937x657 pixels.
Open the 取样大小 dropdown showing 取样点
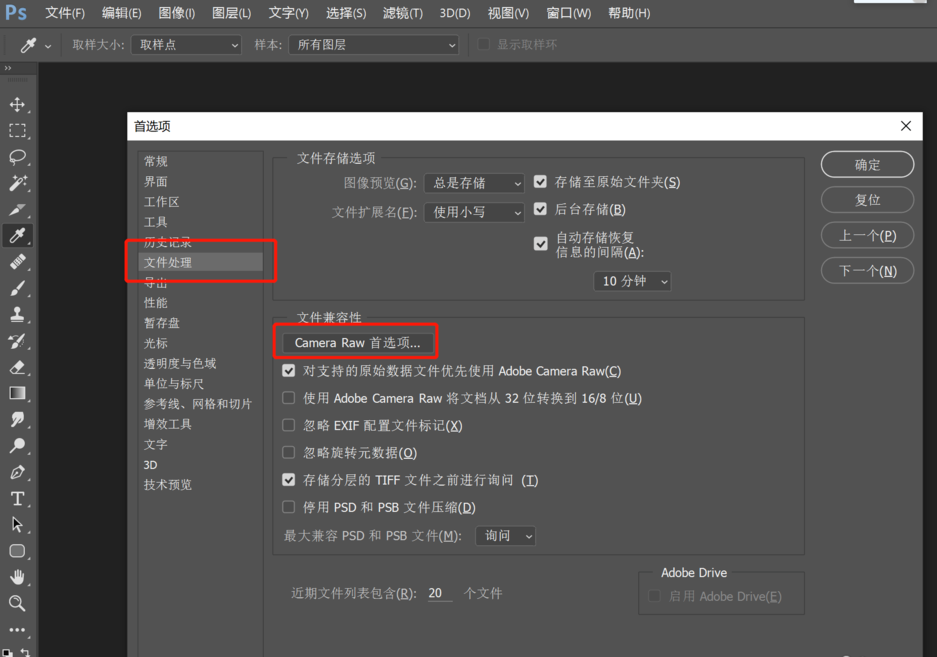186,45
